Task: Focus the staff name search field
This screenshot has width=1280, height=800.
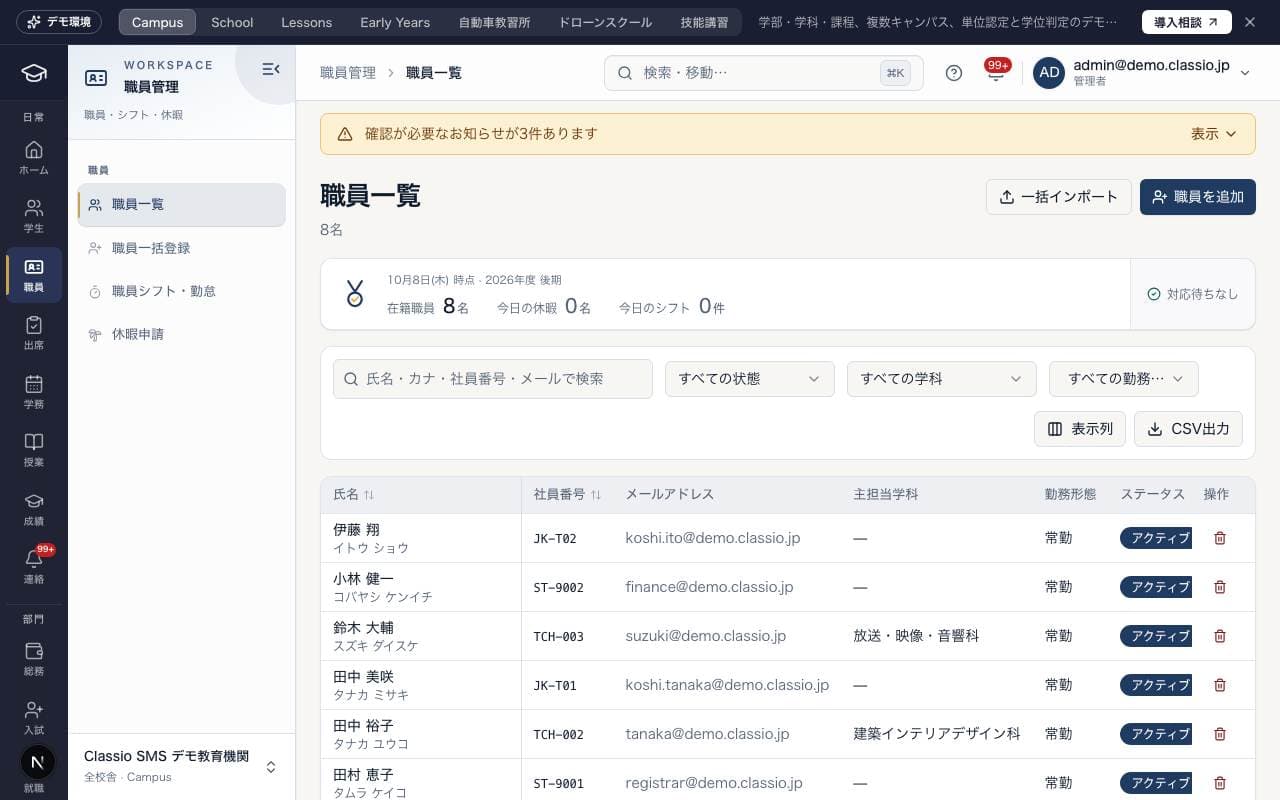Action: 493,379
